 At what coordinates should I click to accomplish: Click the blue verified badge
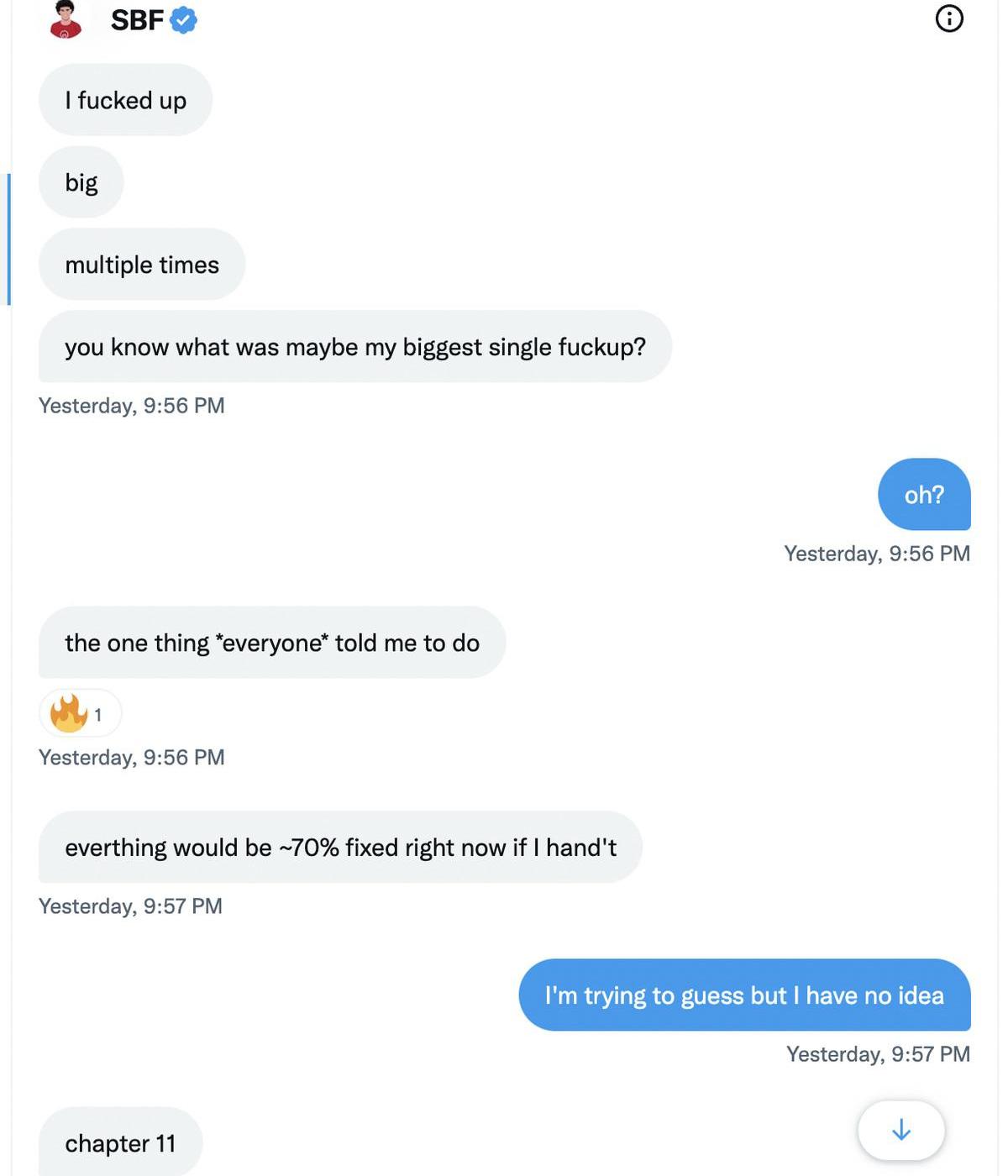click(184, 19)
